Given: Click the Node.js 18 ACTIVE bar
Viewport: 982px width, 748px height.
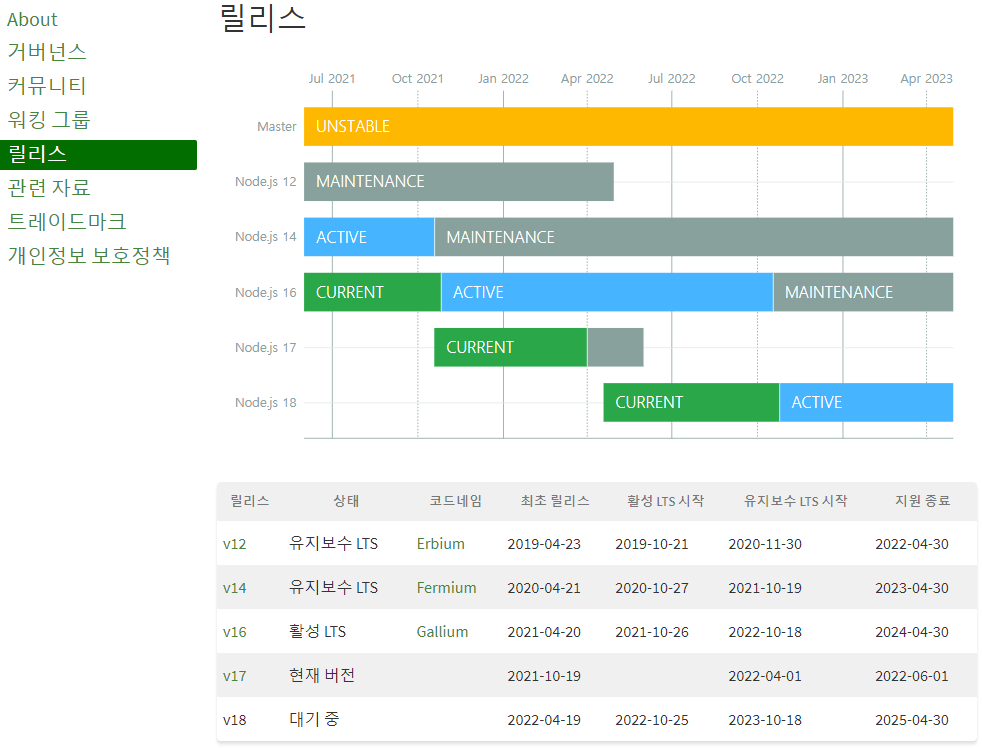Looking at the screenshot, I should click(x=866, y=402).
